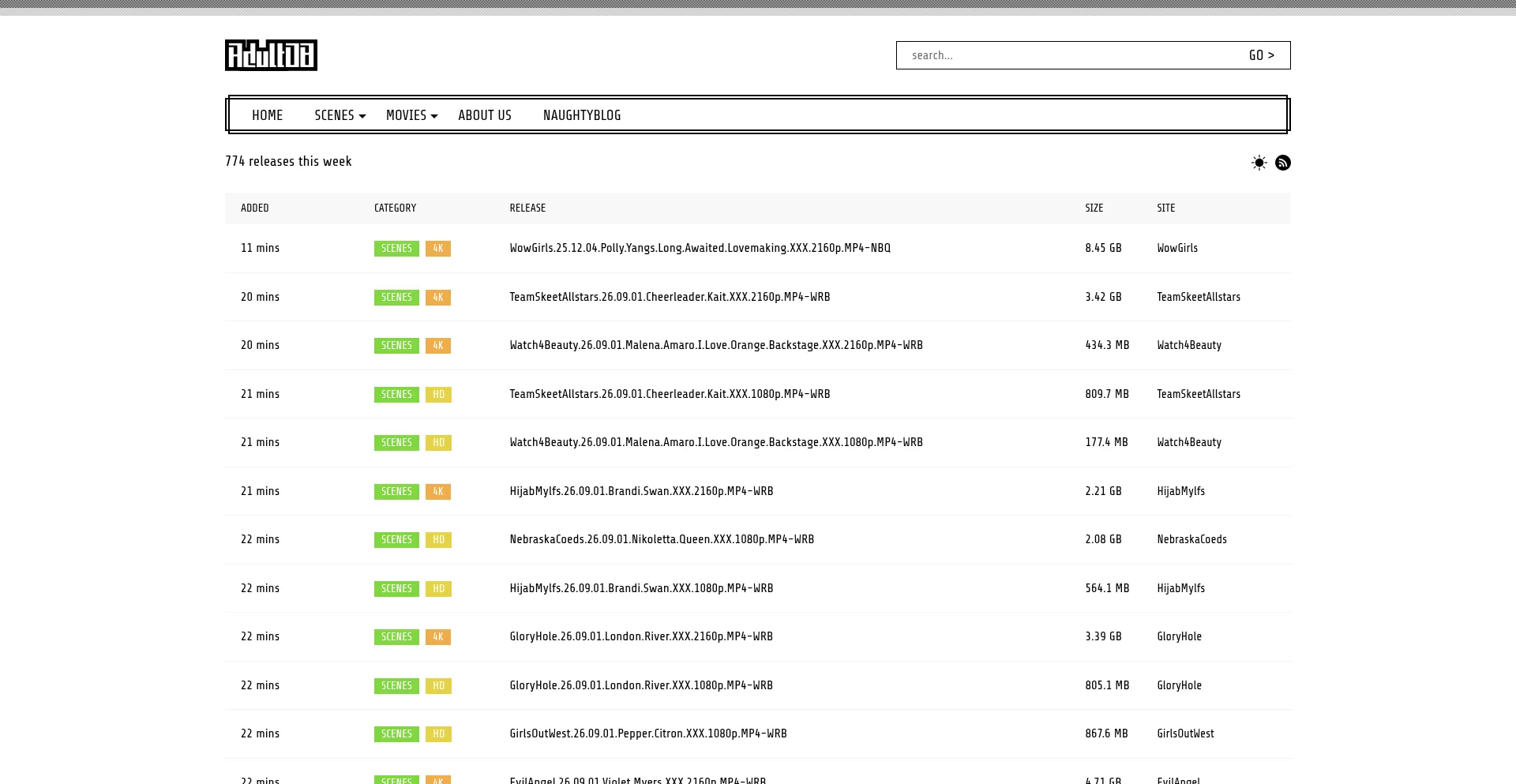Expand the MOVIES dropdown menu
Screen dimensions: 1516x784
(411, 115)
